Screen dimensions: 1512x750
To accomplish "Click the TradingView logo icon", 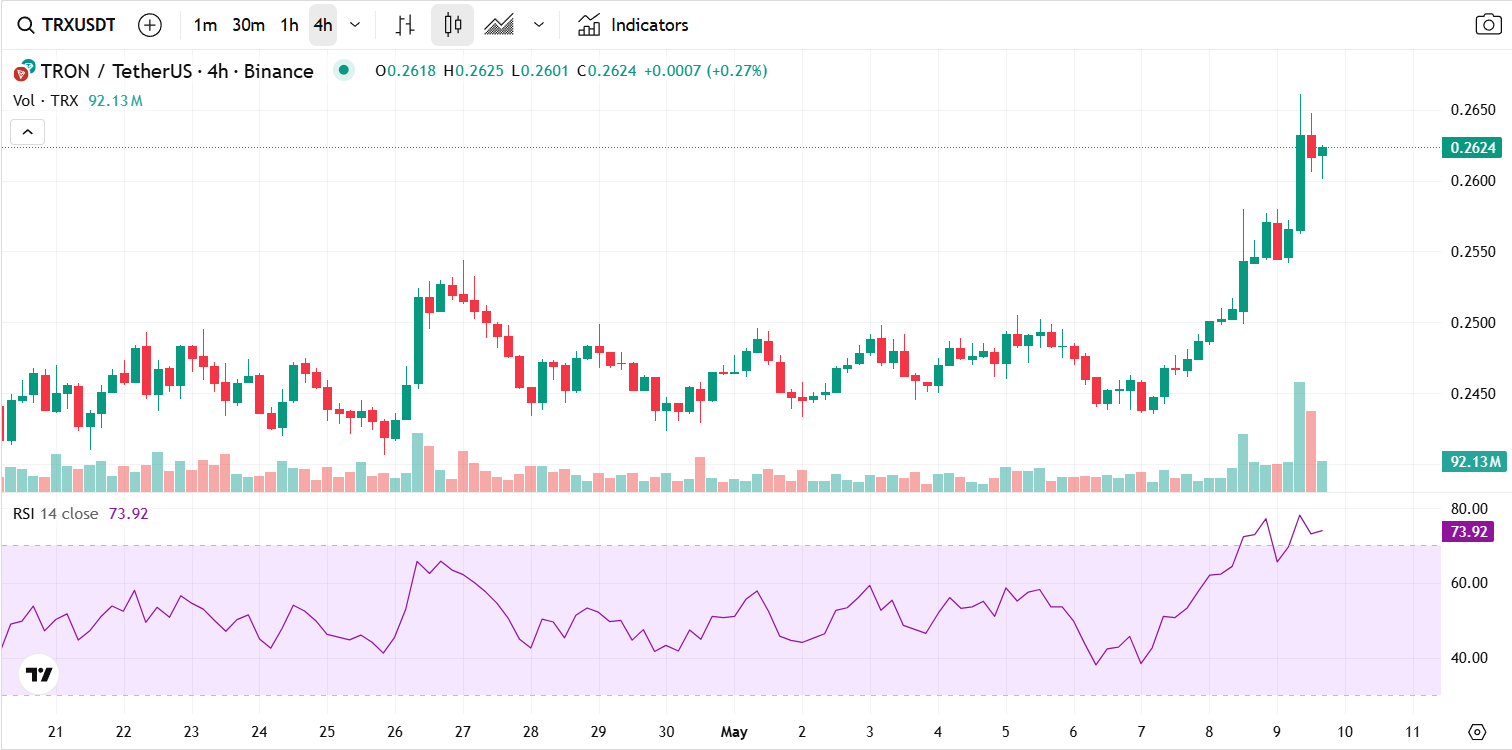I will (39, 674).
